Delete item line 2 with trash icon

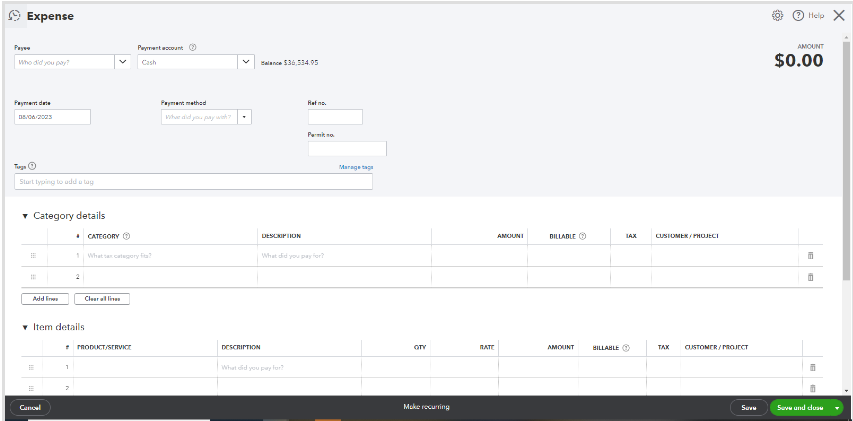[812, 388]
